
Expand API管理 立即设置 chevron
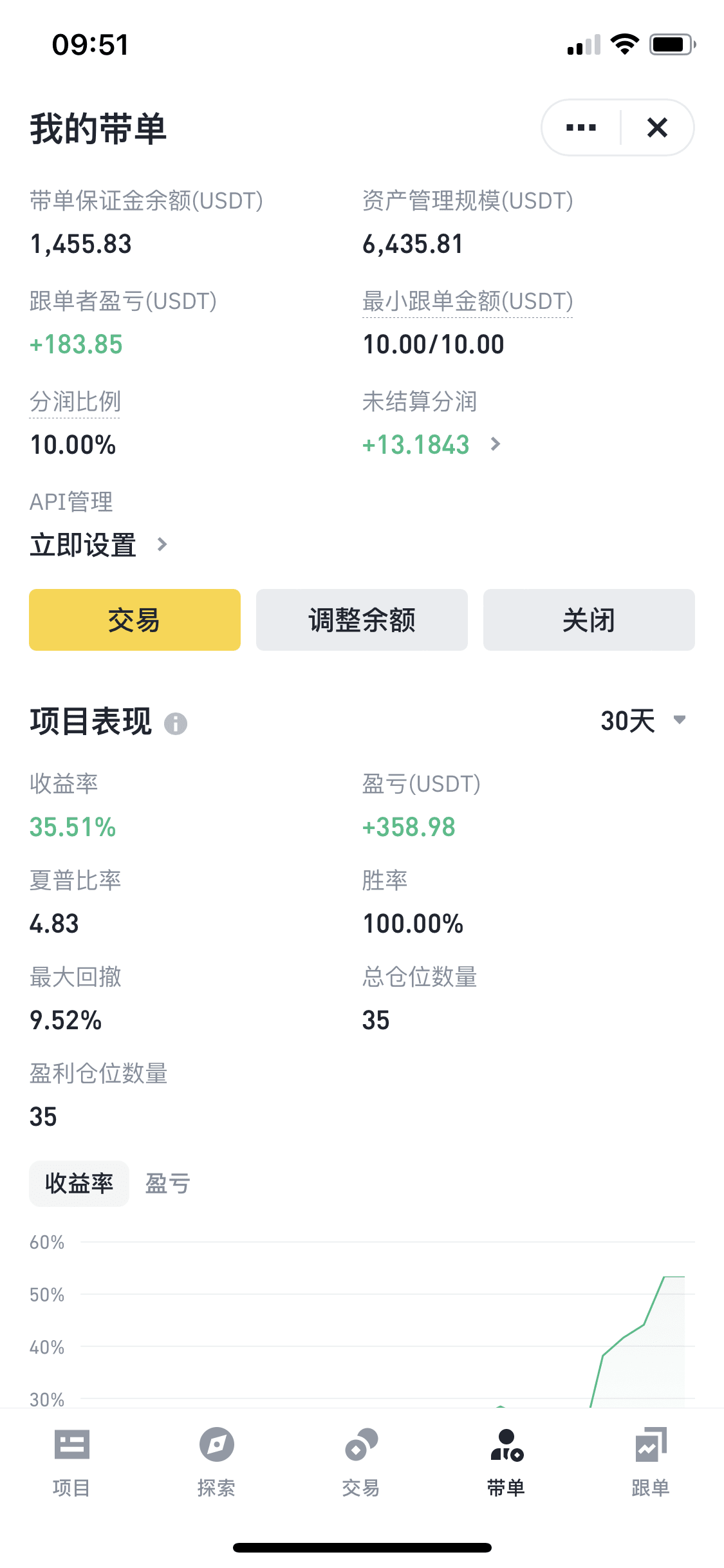pyautogui.click(x=162, y=545)
